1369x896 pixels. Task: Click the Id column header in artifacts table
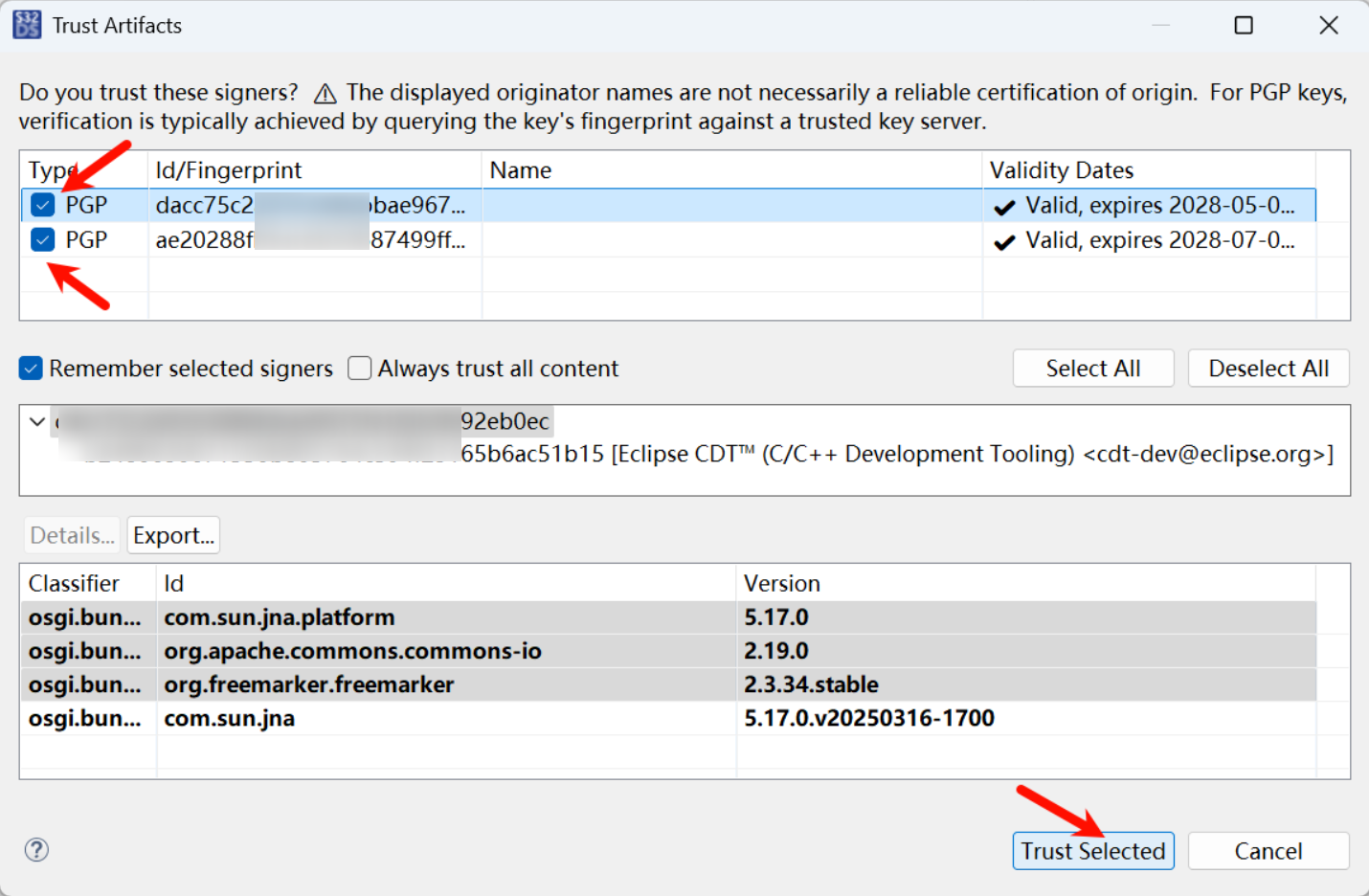click(446, 584)
